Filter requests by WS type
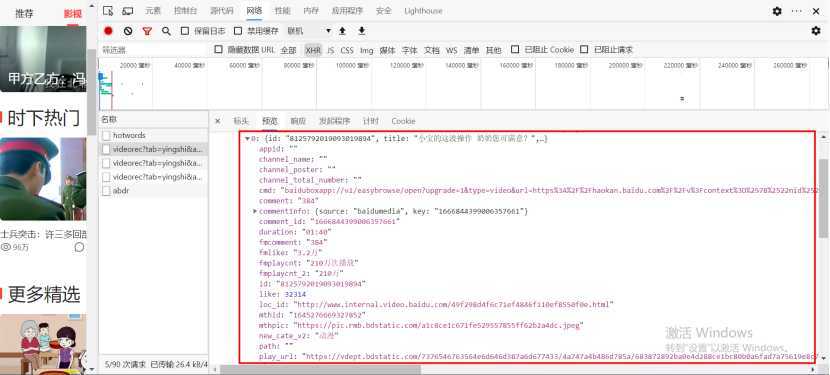This screenshot has width=830, height=375. 451,50
